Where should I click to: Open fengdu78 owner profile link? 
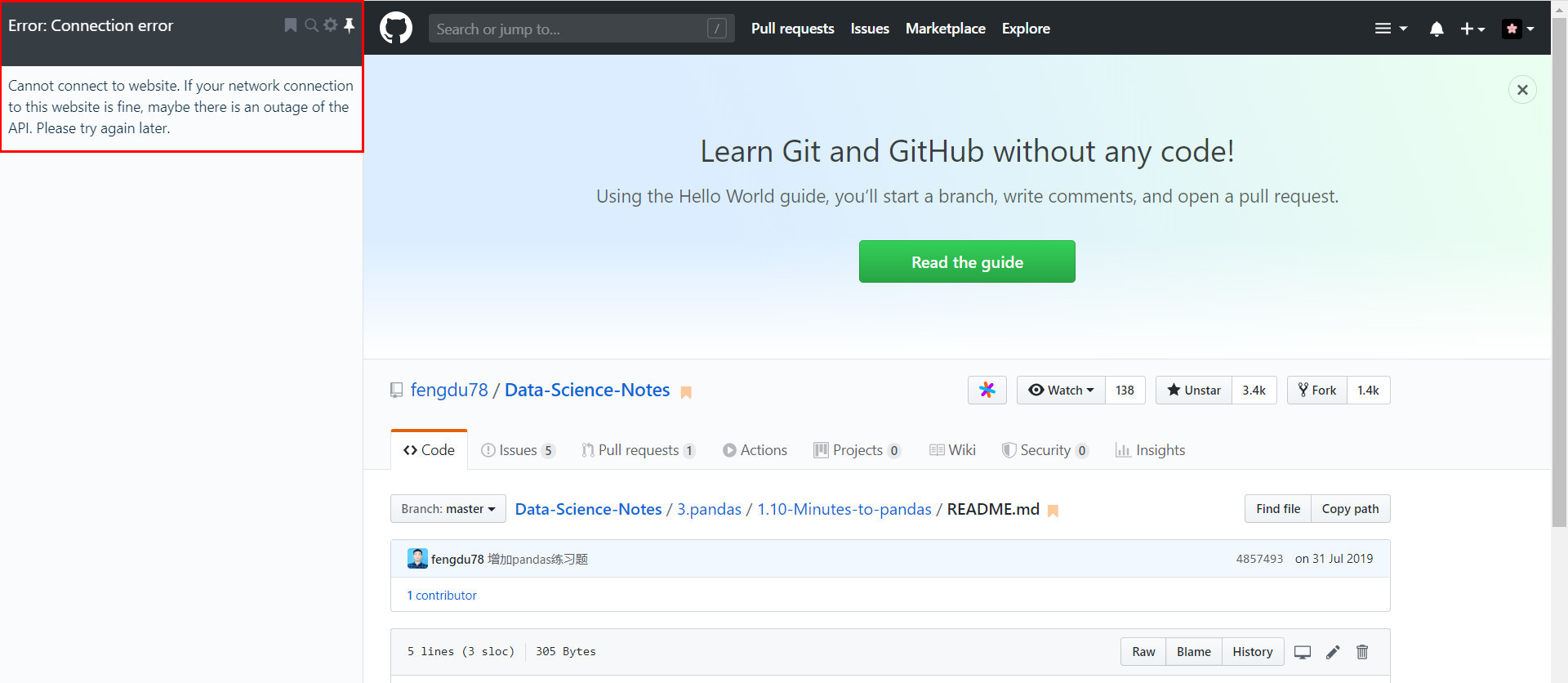click(x=449, y=390)
